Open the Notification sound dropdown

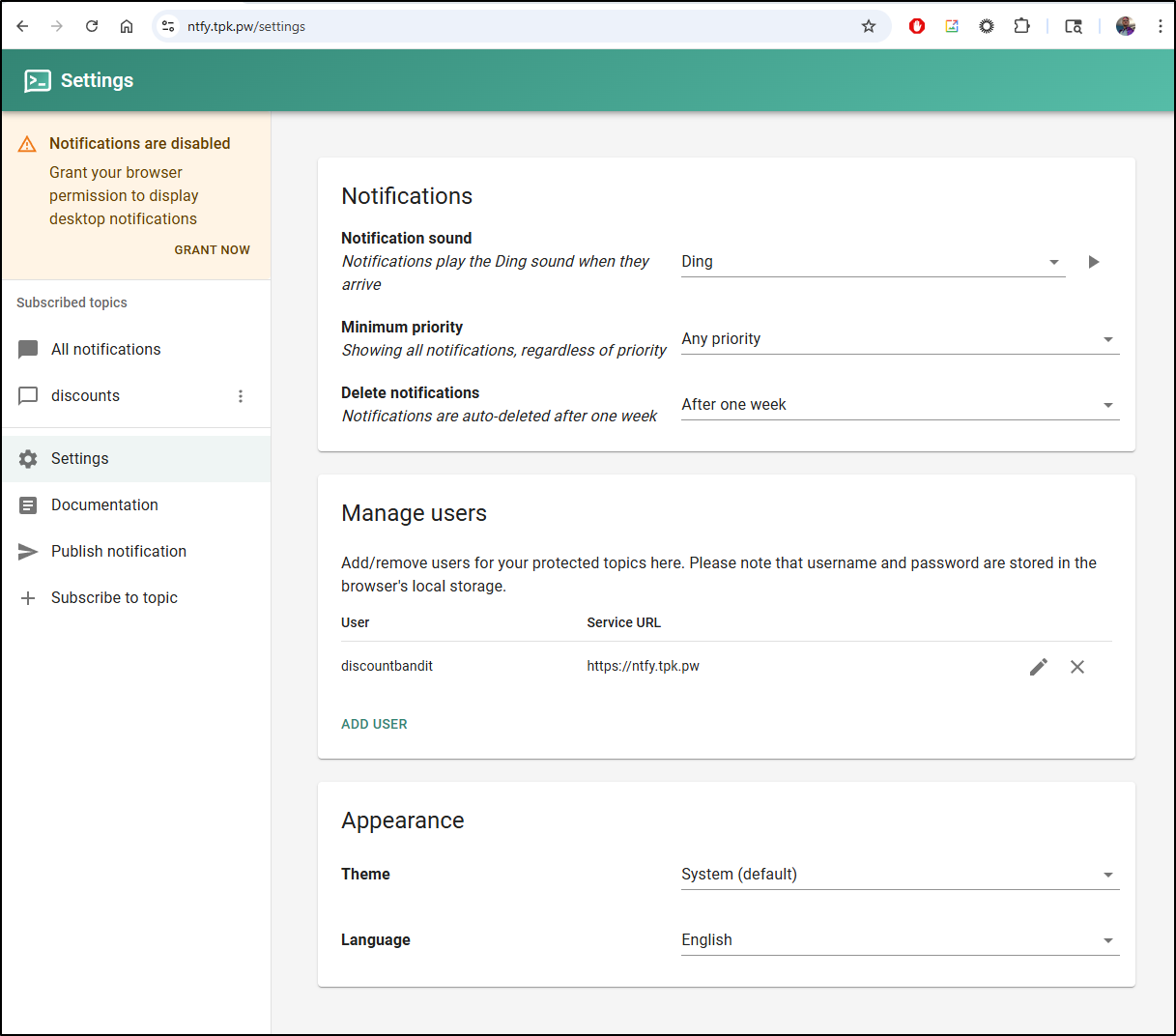[x=872, y=262]
